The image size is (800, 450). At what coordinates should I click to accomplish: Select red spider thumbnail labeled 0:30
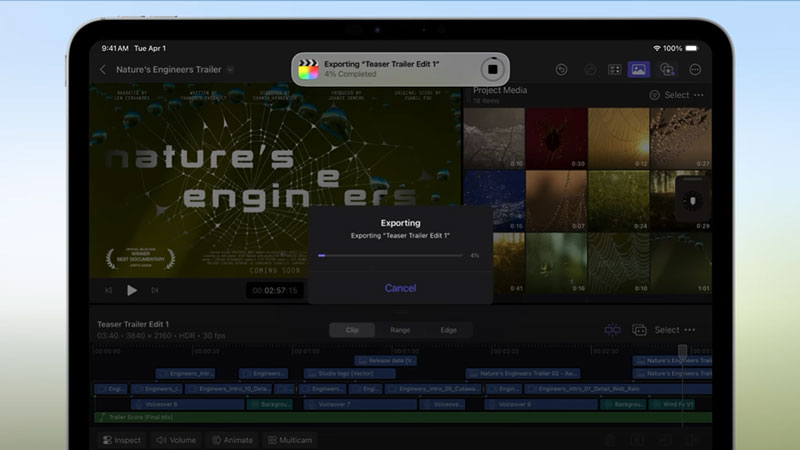click(x=556, y=138)
